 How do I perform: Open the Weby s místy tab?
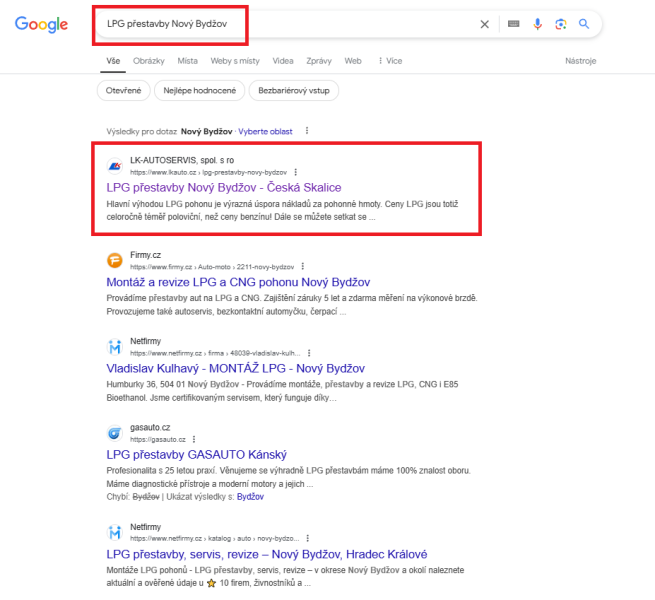coord(235,61)
